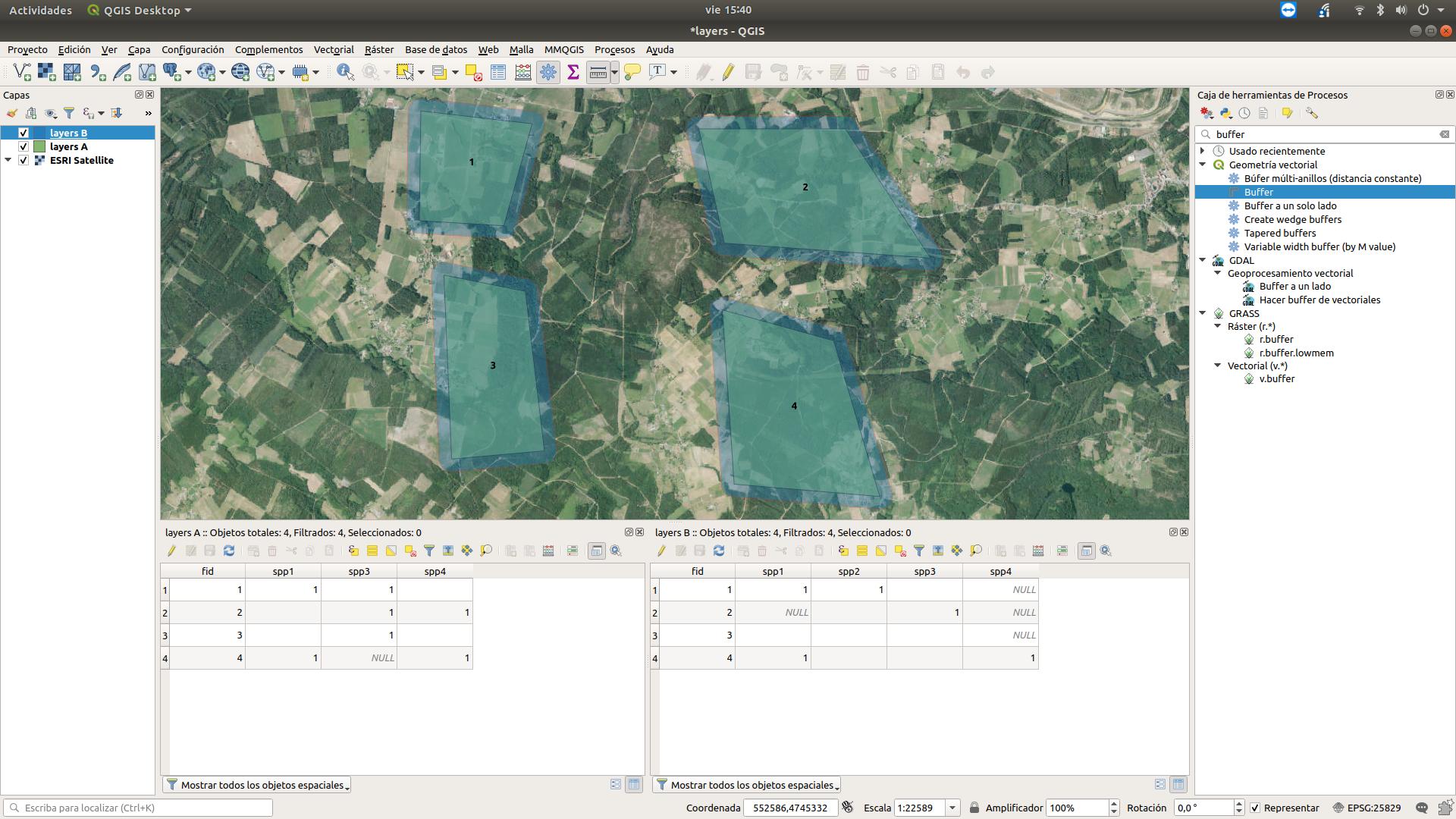This screenshot has height=819, width=1456.
Task: Toggle the Representar render checkbox
Action: coord(1255,808)
